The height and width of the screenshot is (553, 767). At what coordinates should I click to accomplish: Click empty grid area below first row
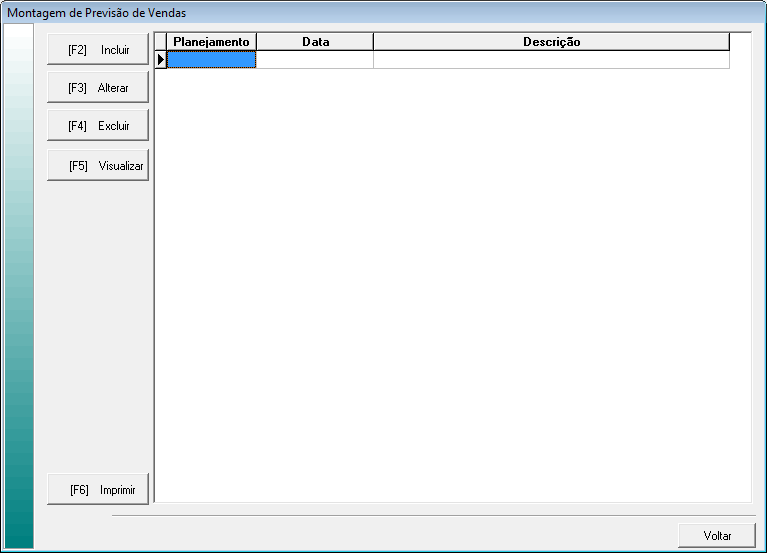[x=450, y=280]
